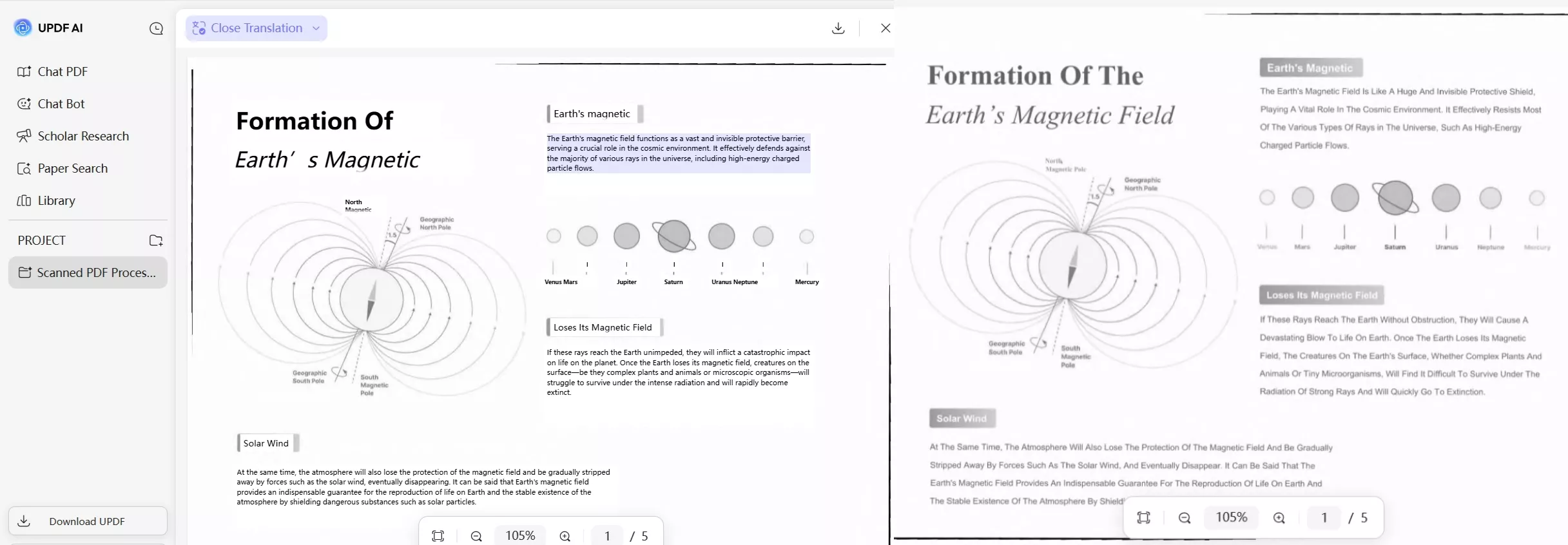This screenshot has width=1568, height=545.
Task: Click fit-to-page icon in right viewer
Action: click(1144, 518)
